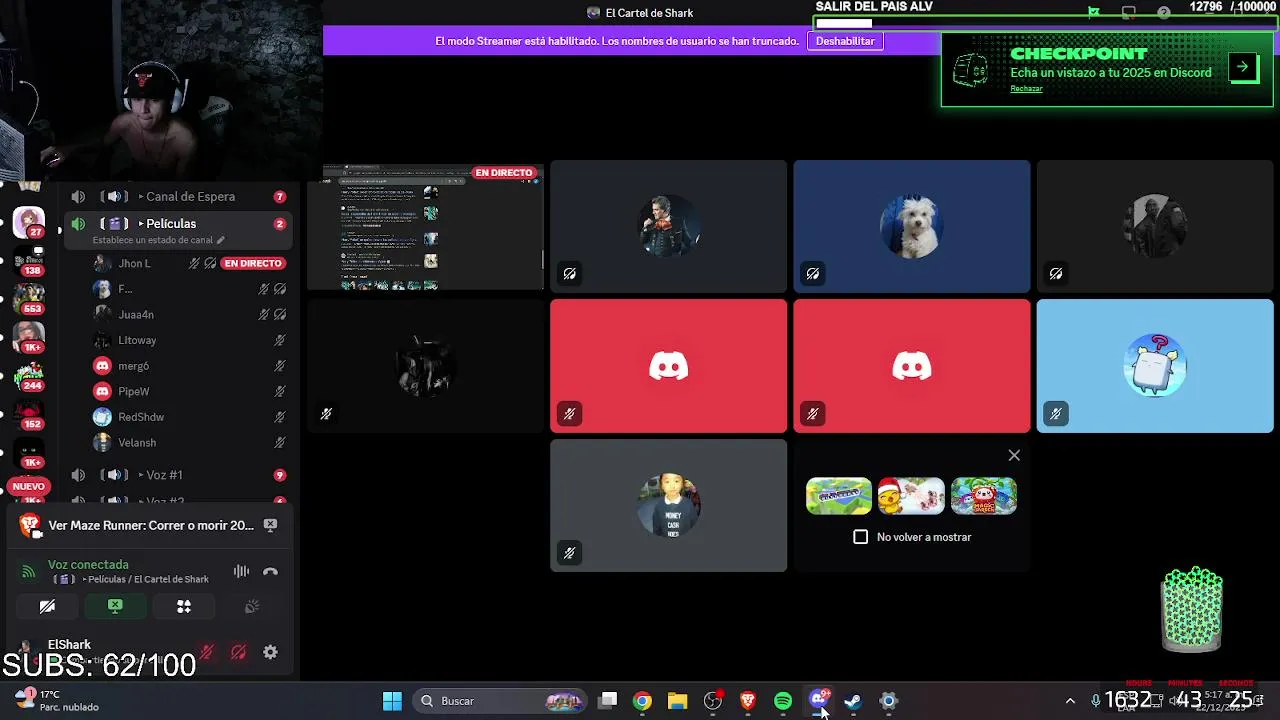Select user Jhon L in voice list

click(134, 263)
